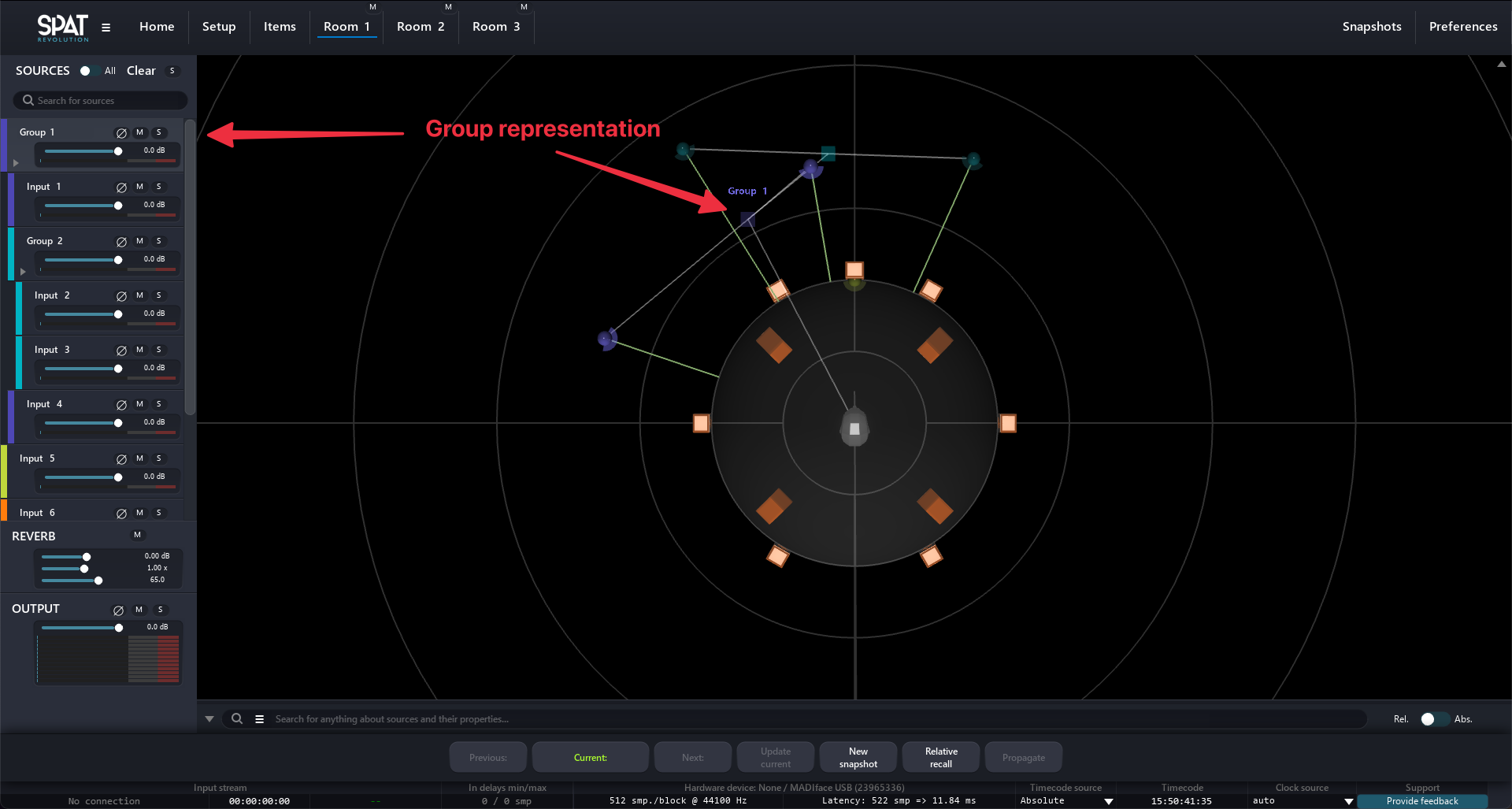Expand the Group 1 disclosure triangle
Image resolution: width=1512 pixels, height=809 pixels.
[16, 163]
